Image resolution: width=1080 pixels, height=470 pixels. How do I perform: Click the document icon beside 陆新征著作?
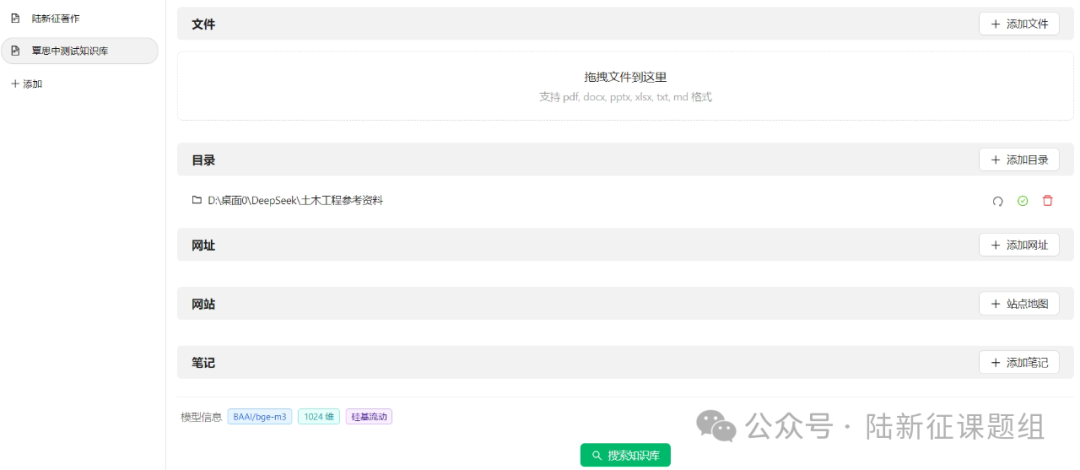tap(15, 18)
